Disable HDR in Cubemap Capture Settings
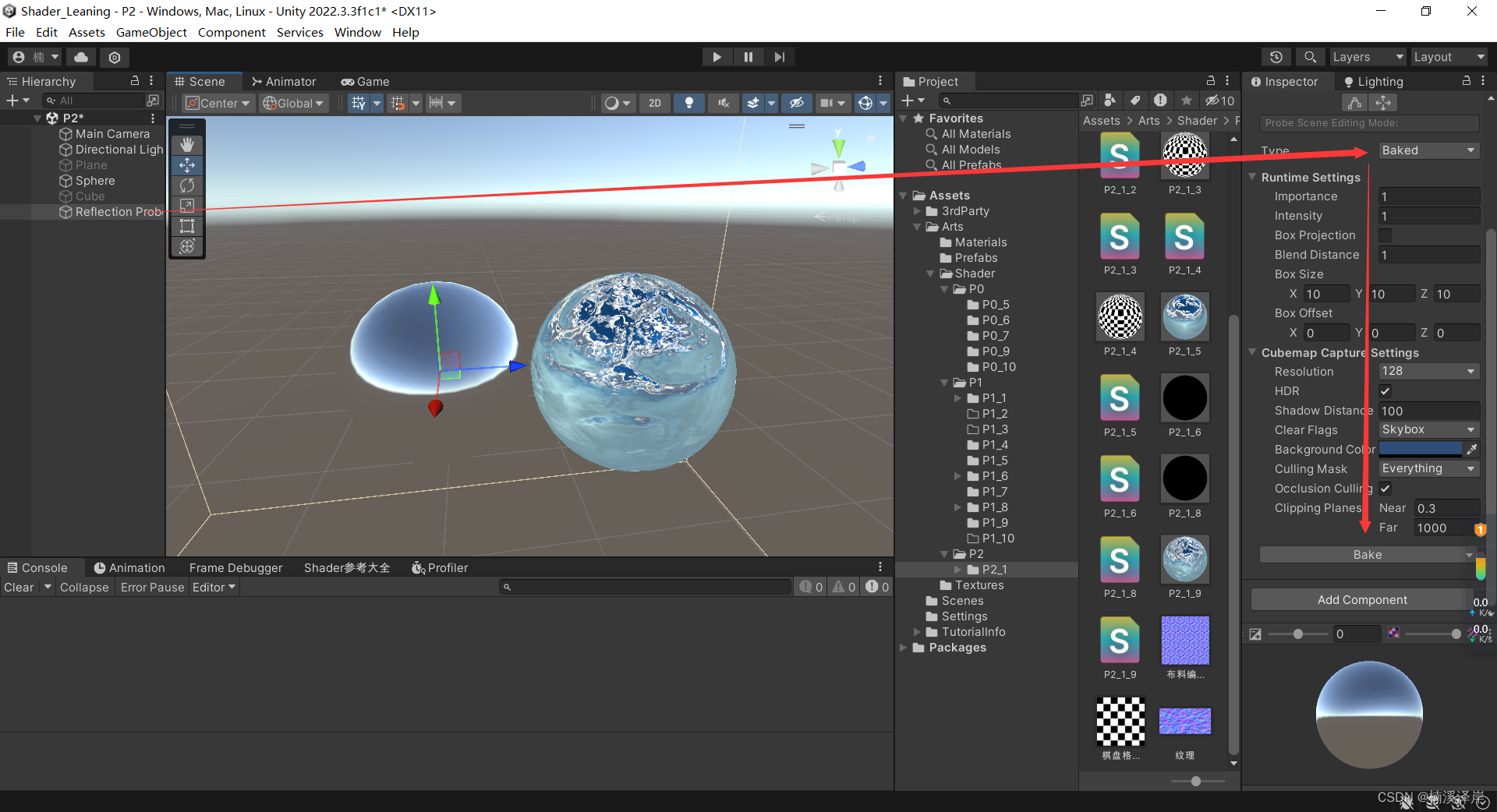This screenshot has width=1497, height=812. (1385, 390)
